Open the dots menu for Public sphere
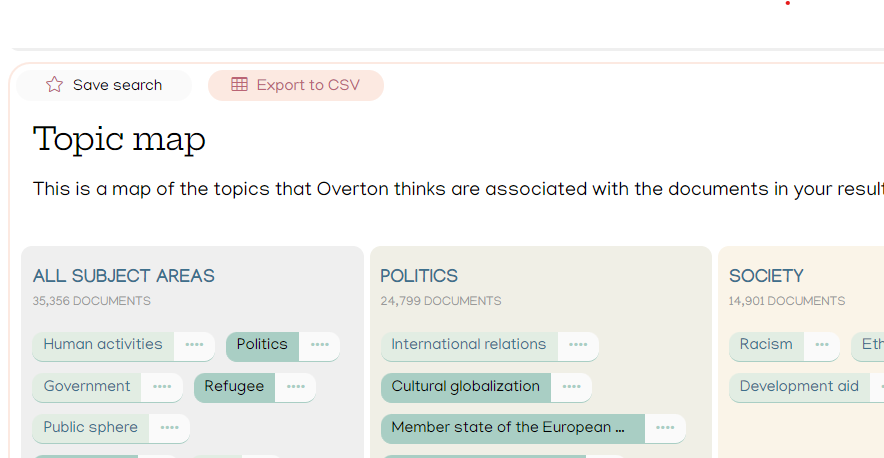Image resolution: width=884 pixels, height=458 pixels. [x=169, y=428]
